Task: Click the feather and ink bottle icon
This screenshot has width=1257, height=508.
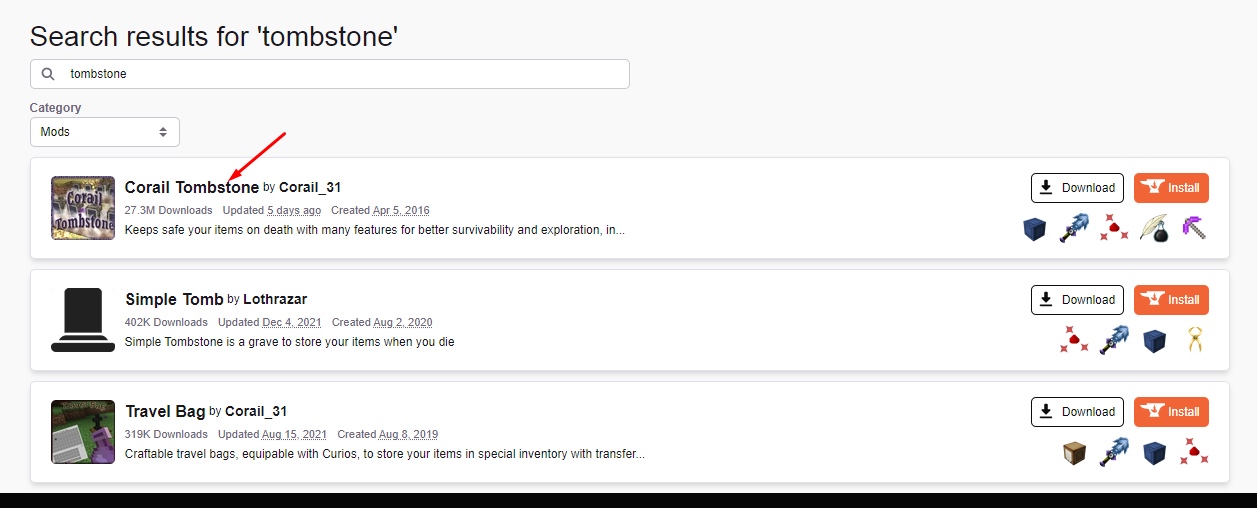Action: coord(1153,228)
